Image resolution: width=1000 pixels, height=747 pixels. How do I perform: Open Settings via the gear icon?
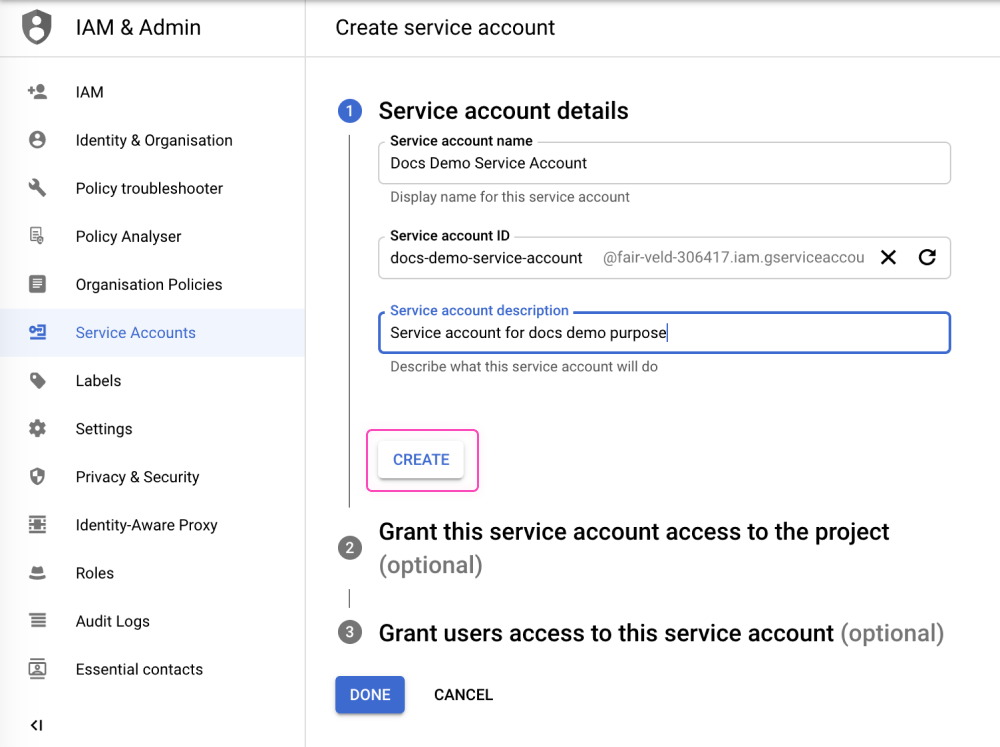coord(36,428)
